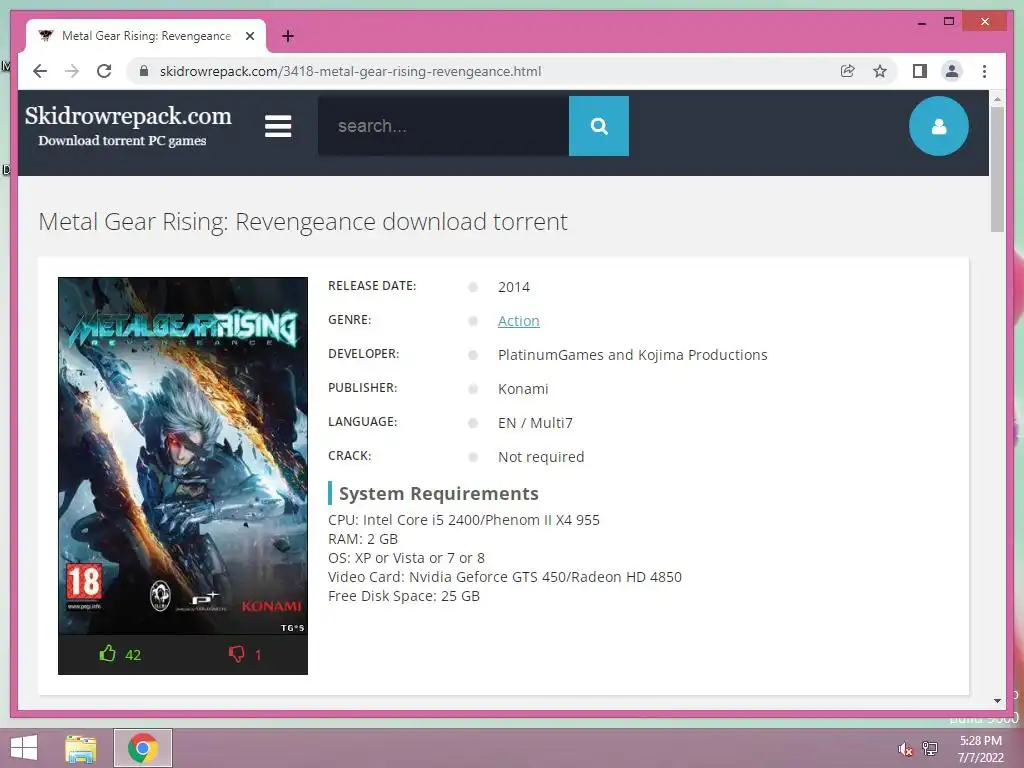
Task: Click the scrollbar down arrow
Action: [x=997, y=701]
